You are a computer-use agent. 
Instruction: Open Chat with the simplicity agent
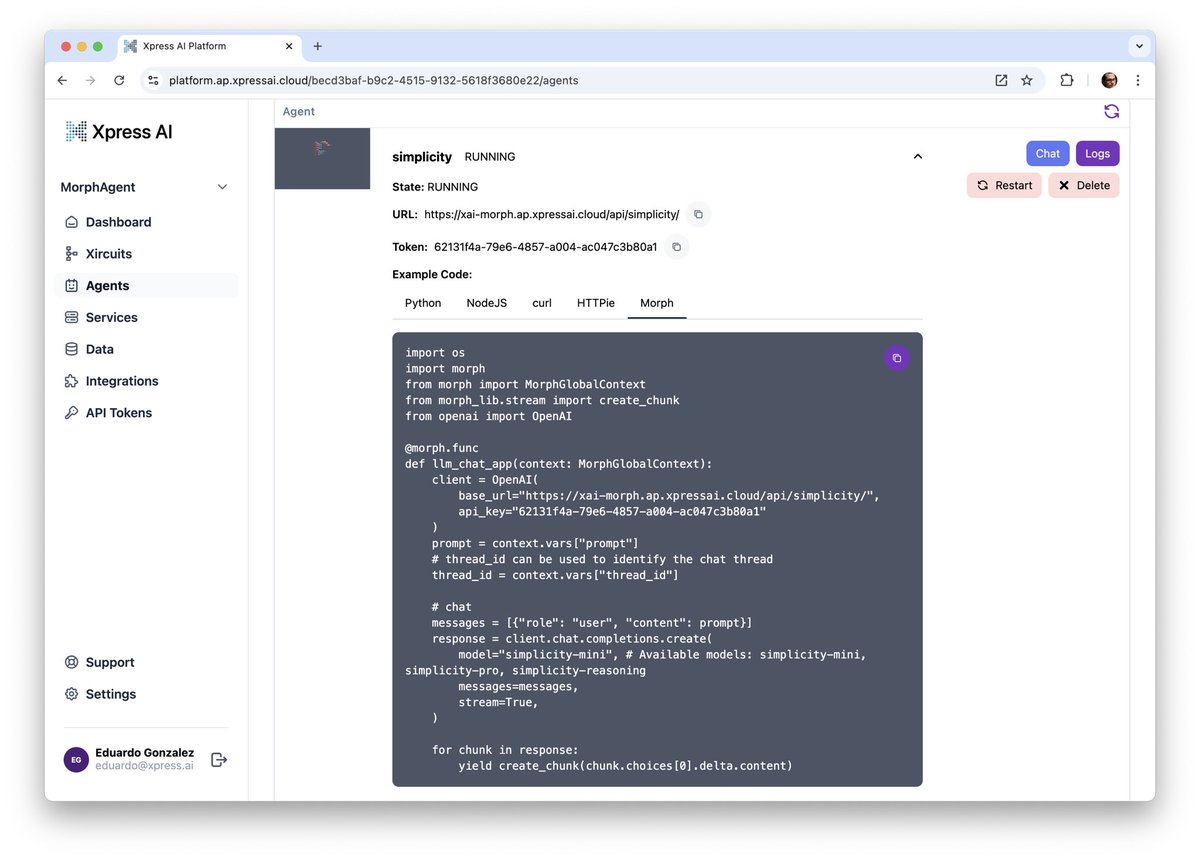point(1048,154)
